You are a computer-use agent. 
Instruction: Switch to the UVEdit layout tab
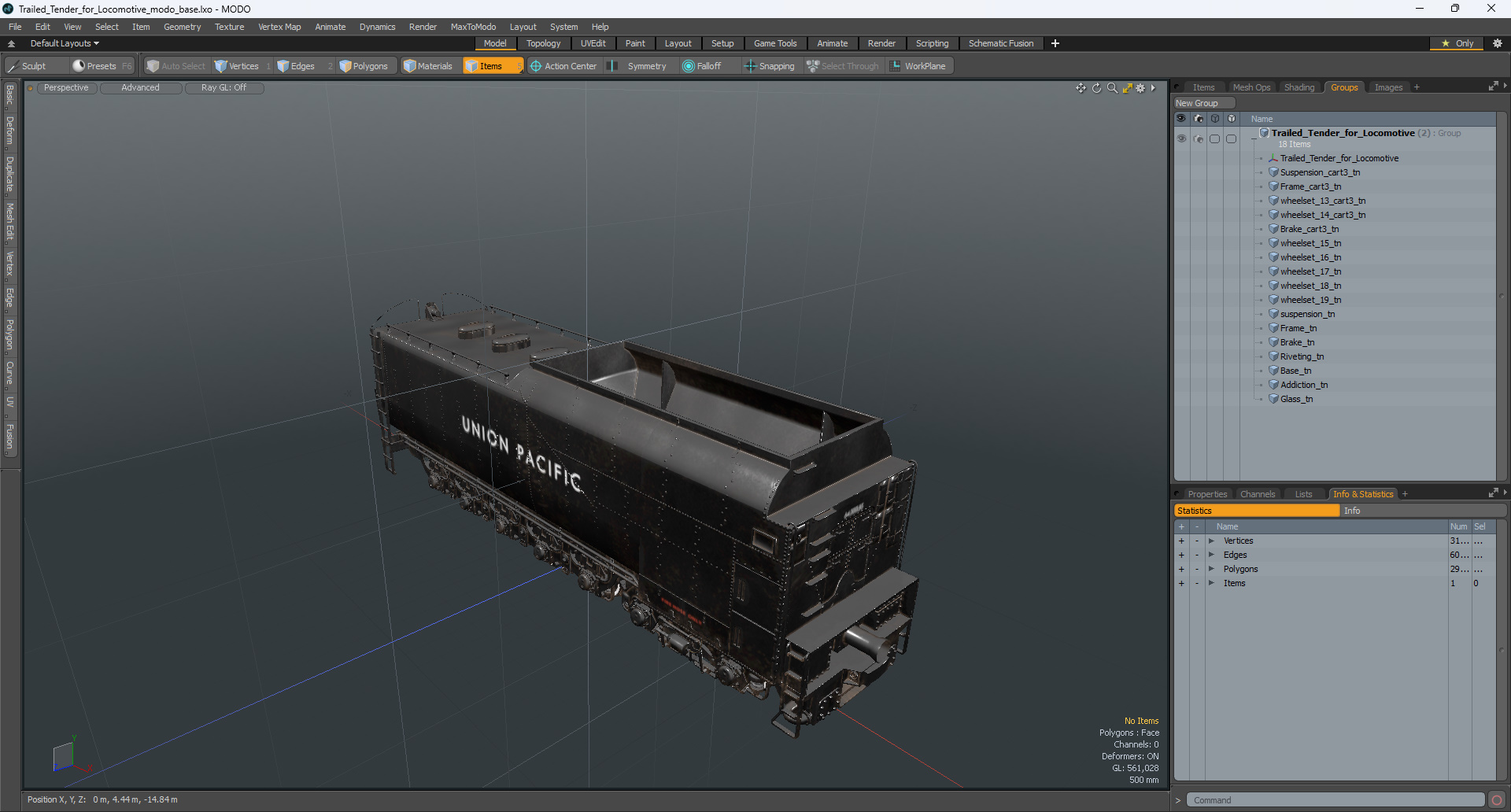pos(593,43)
